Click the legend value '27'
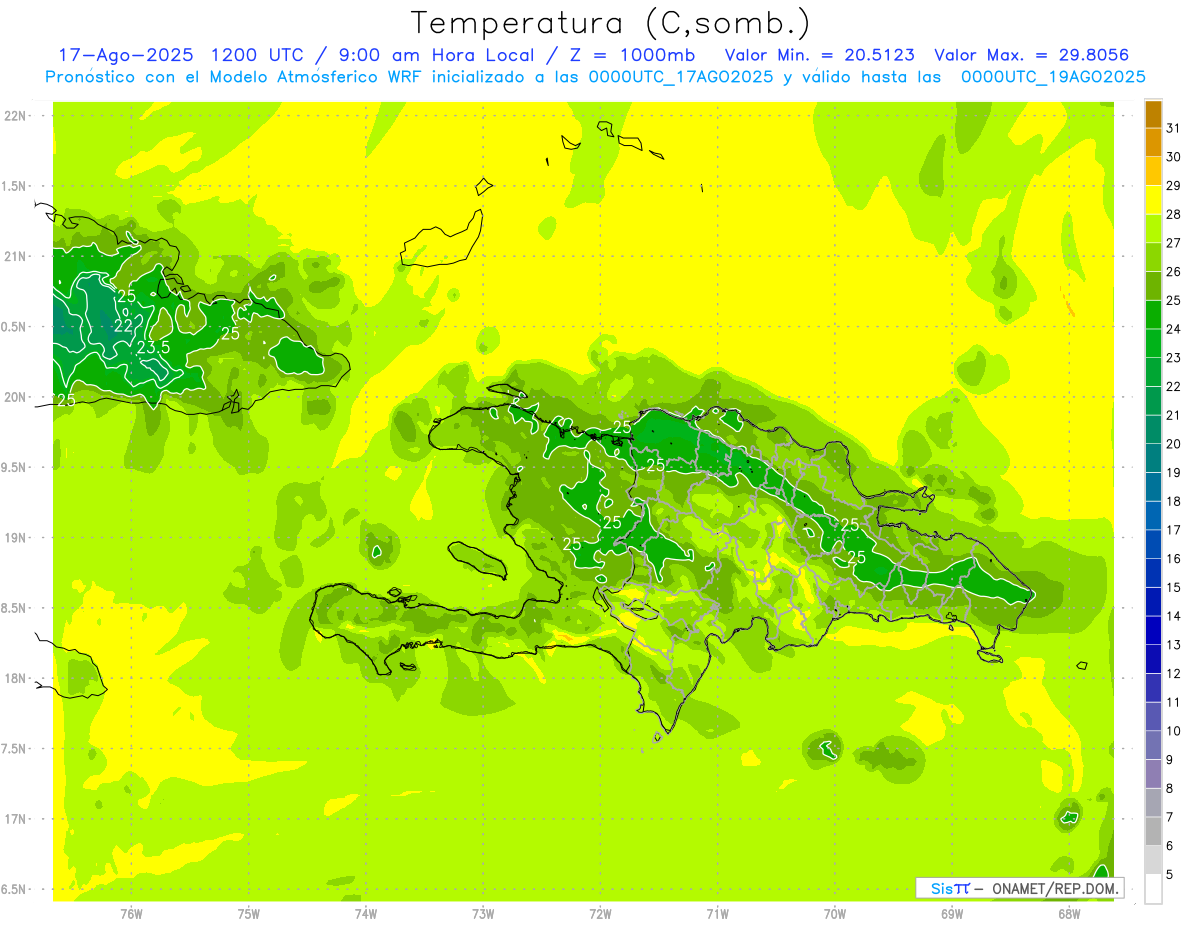 tap(1174, 243)
